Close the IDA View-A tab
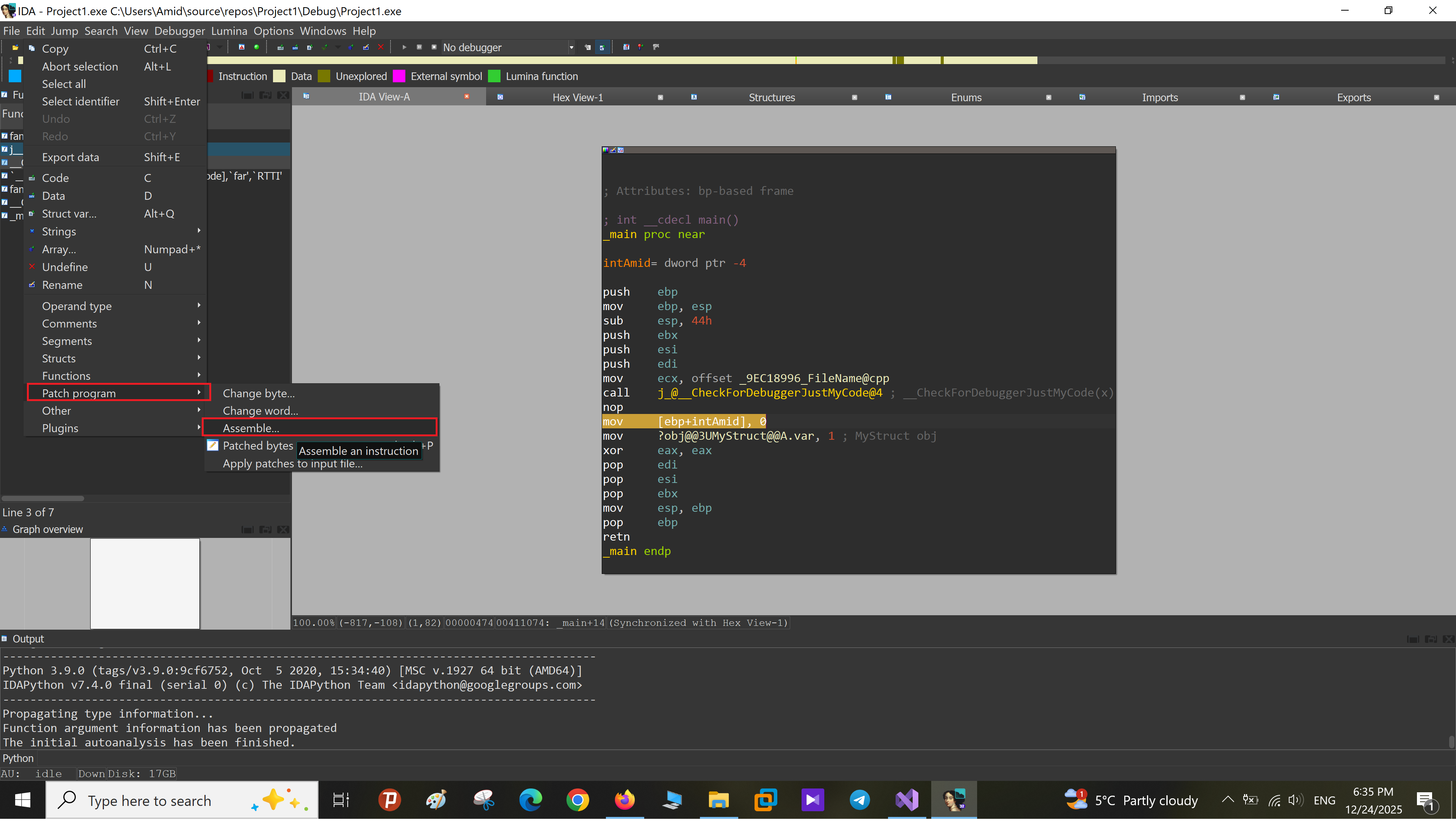 point(467,97)
